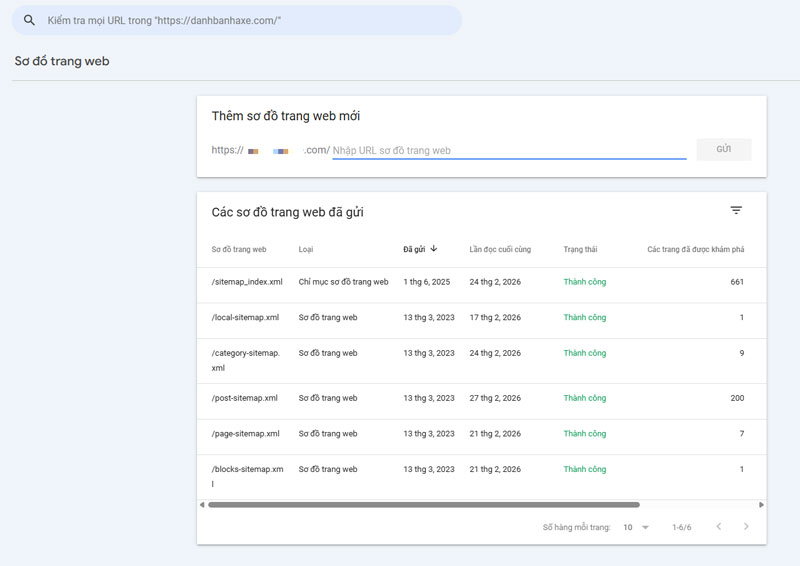This screenshot has height=566, width=800.
Task: Click the 661 discovered pages value
Action: coord(737,282)
